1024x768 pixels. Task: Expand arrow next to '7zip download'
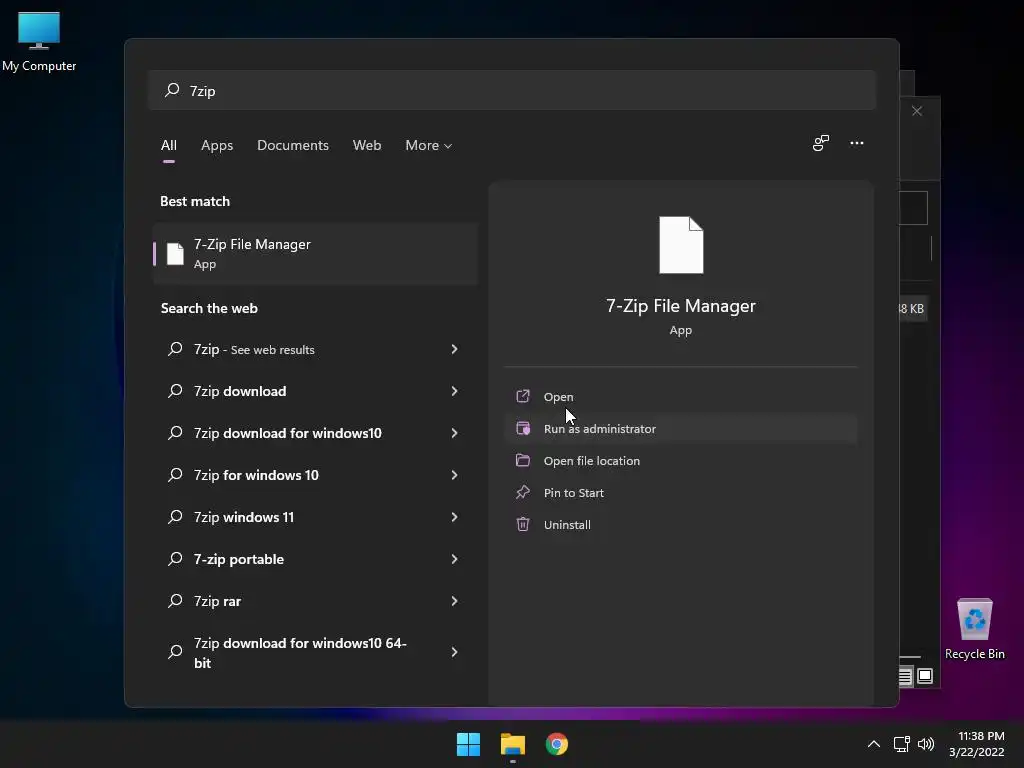454,391
